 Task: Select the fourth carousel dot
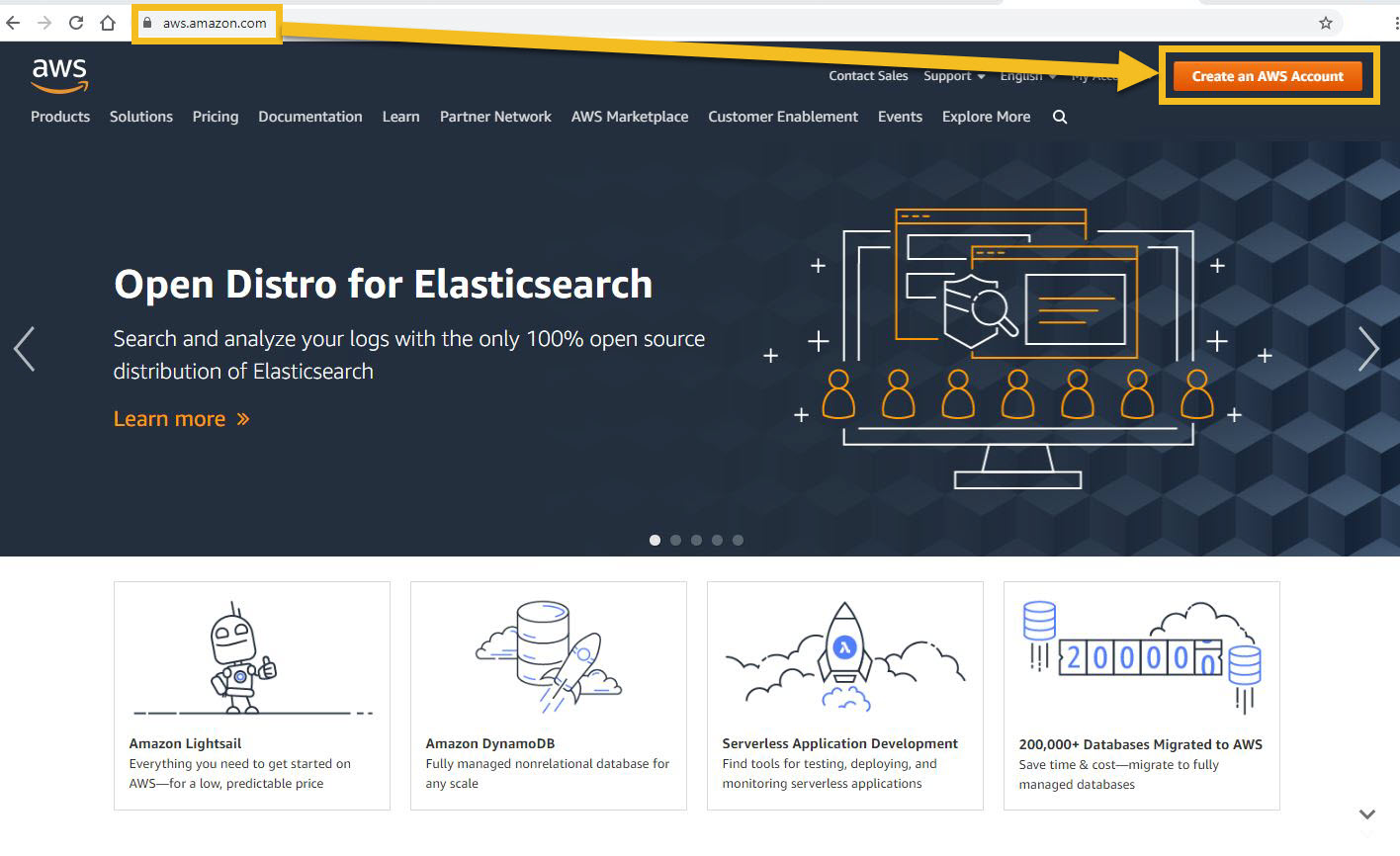[717, 540]
